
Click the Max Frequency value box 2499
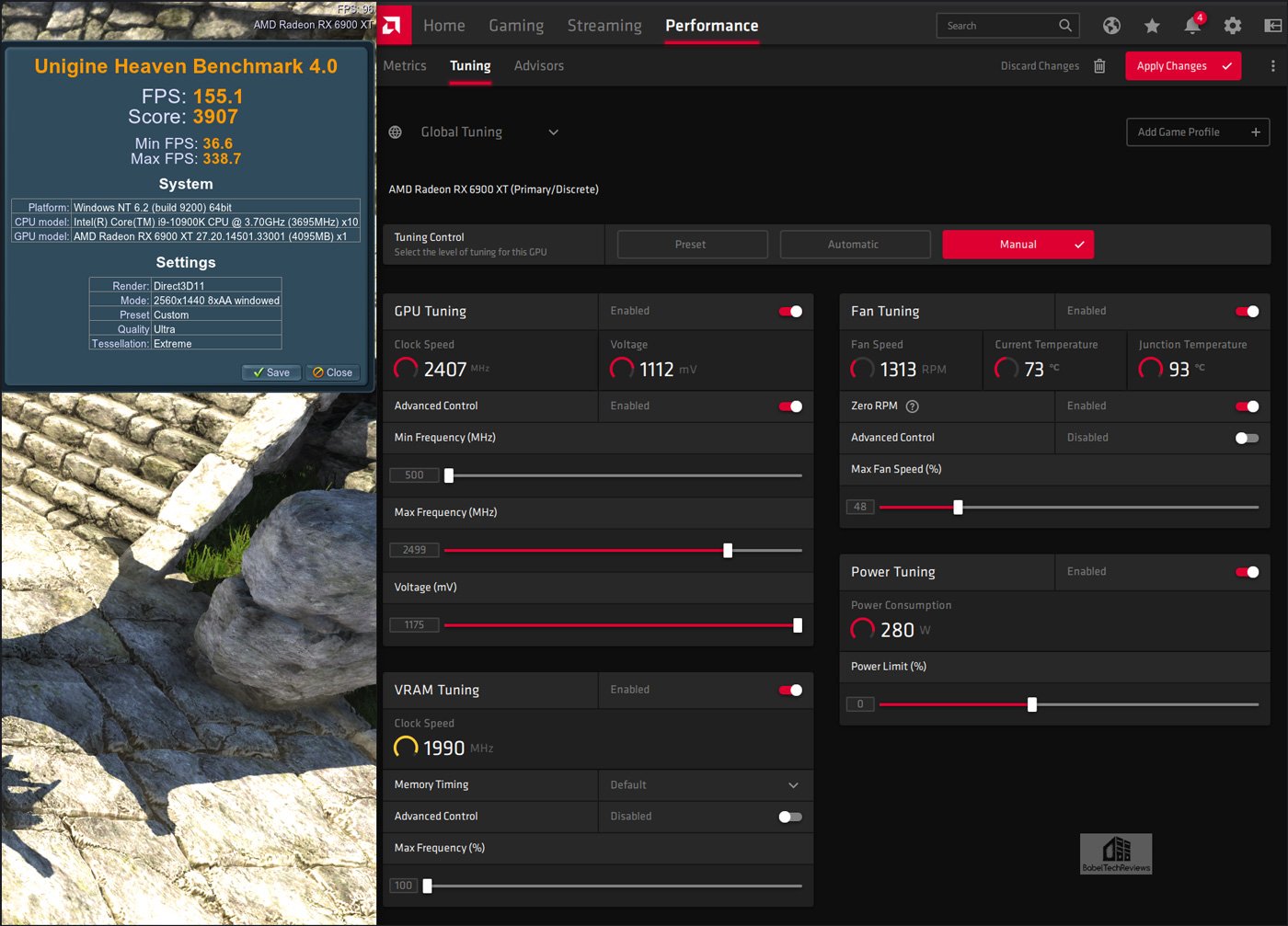tap(414, 550)
